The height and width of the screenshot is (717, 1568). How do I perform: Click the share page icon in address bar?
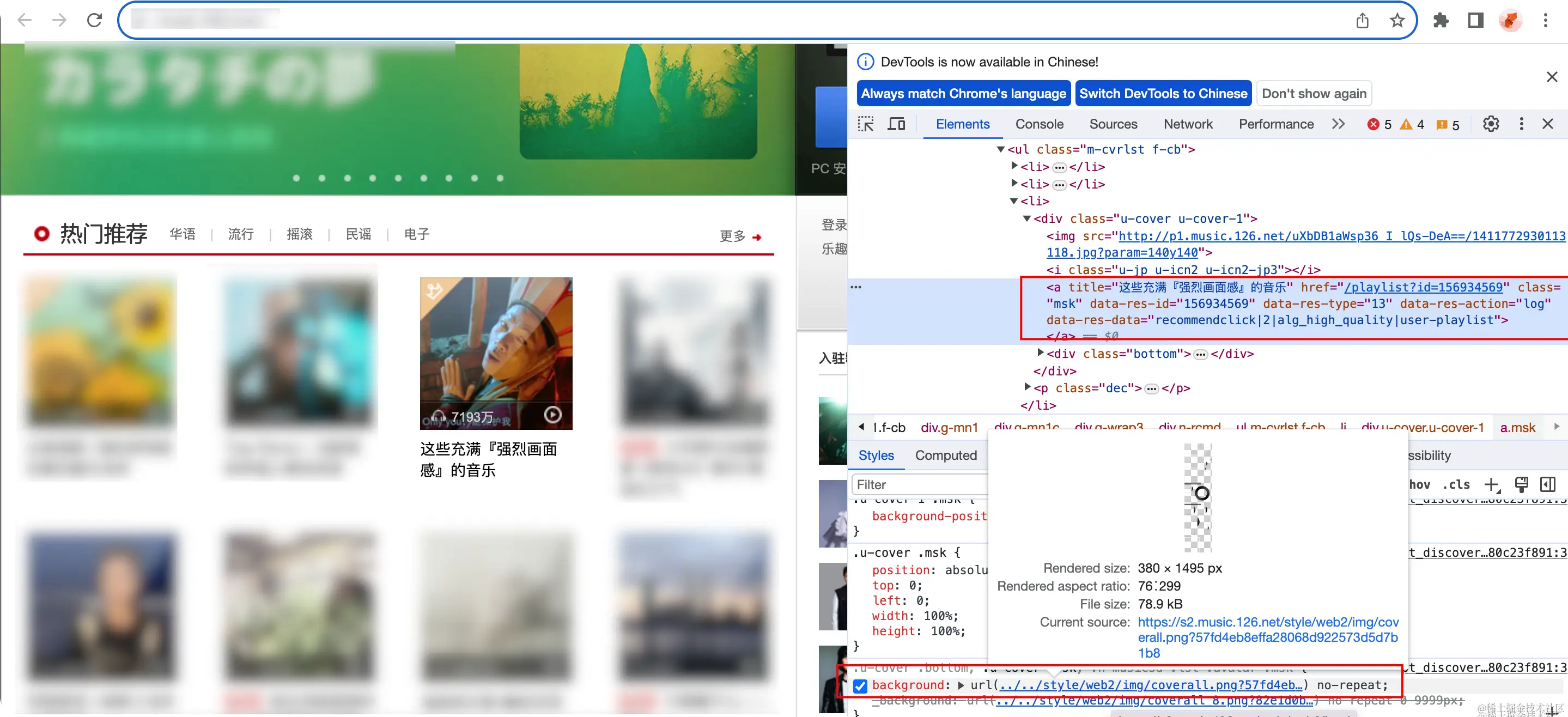[1362, 21]
